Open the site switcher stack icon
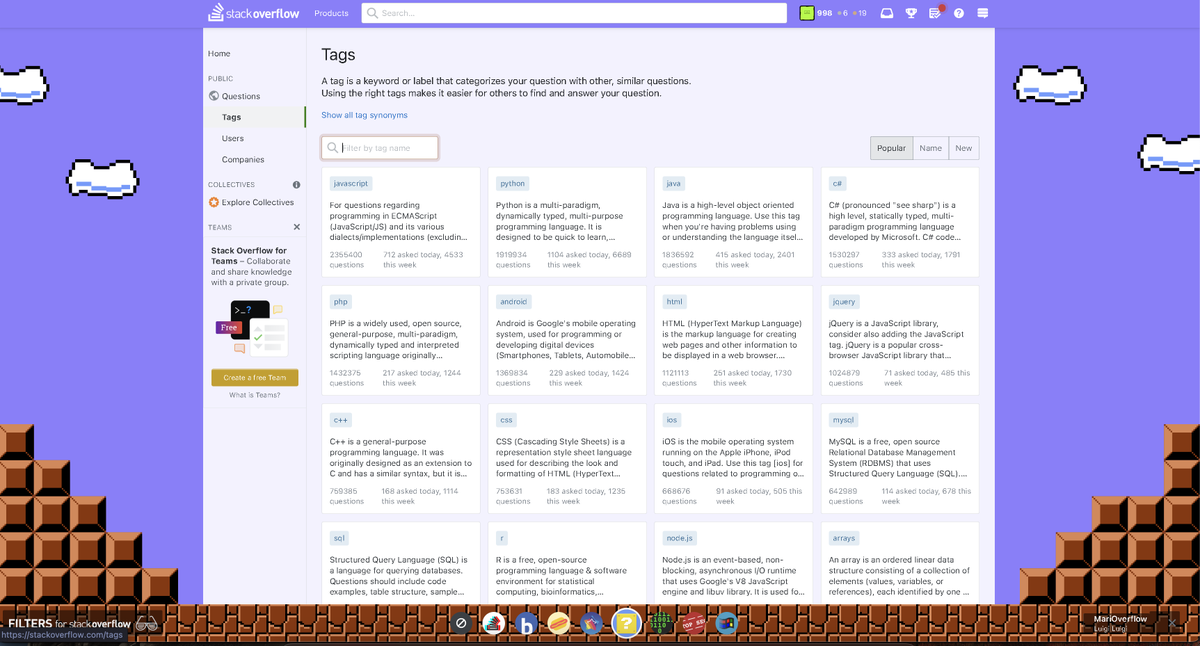 pyautogui.click(x=983, y=13)
